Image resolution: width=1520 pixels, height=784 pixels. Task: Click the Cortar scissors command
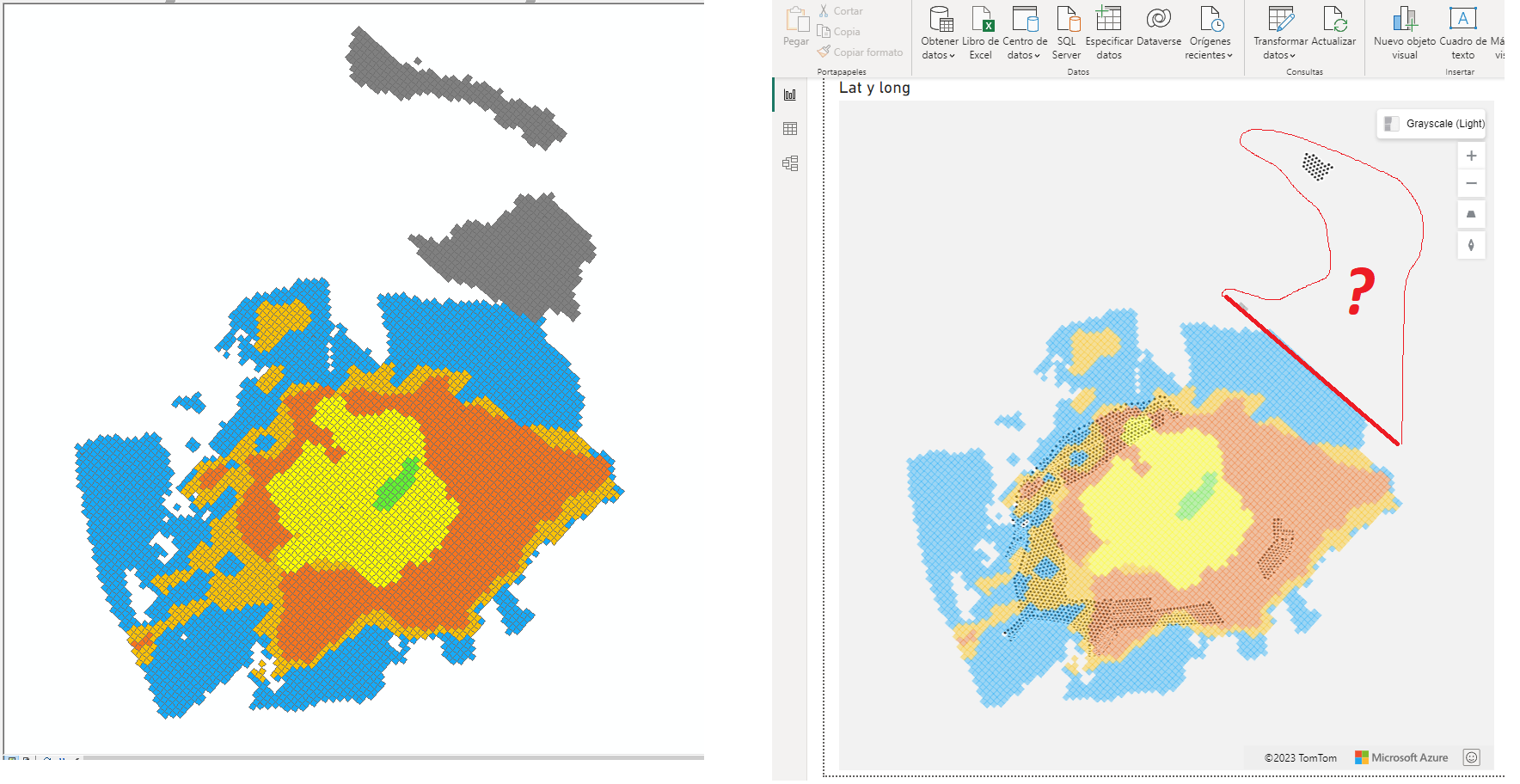tap(840, 11)
